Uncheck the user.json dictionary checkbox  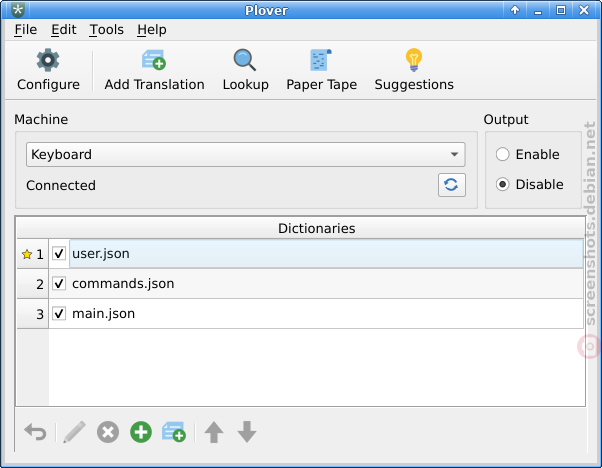(59, 253)
